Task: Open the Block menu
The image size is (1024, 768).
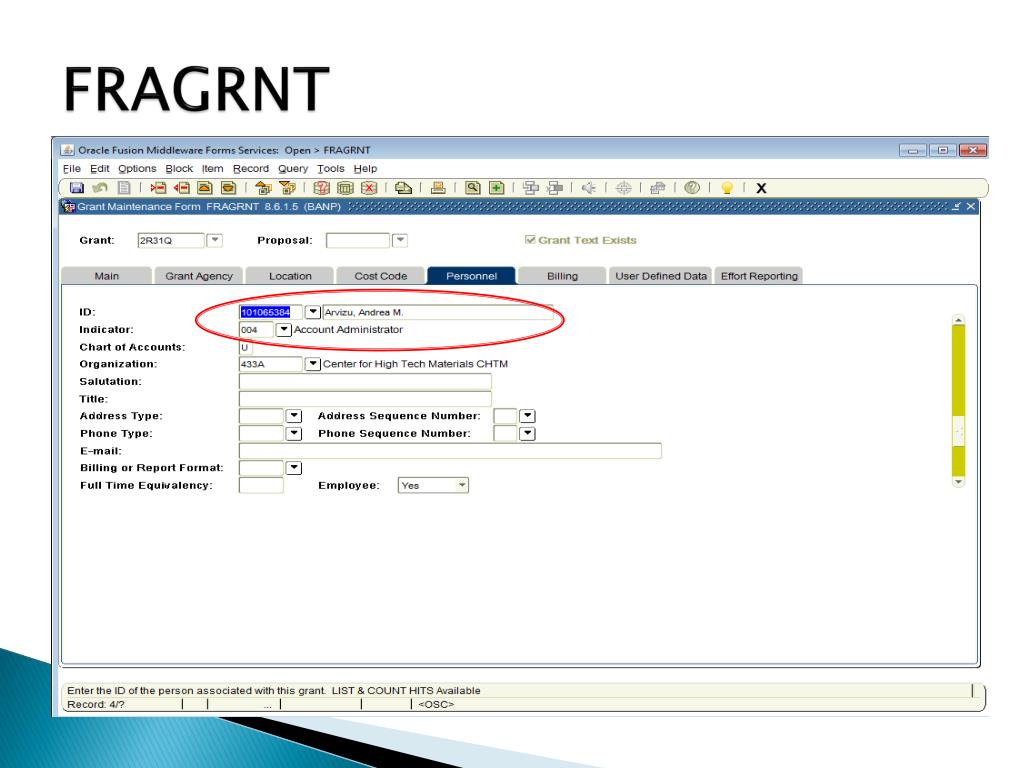Action: click(179, 168)
